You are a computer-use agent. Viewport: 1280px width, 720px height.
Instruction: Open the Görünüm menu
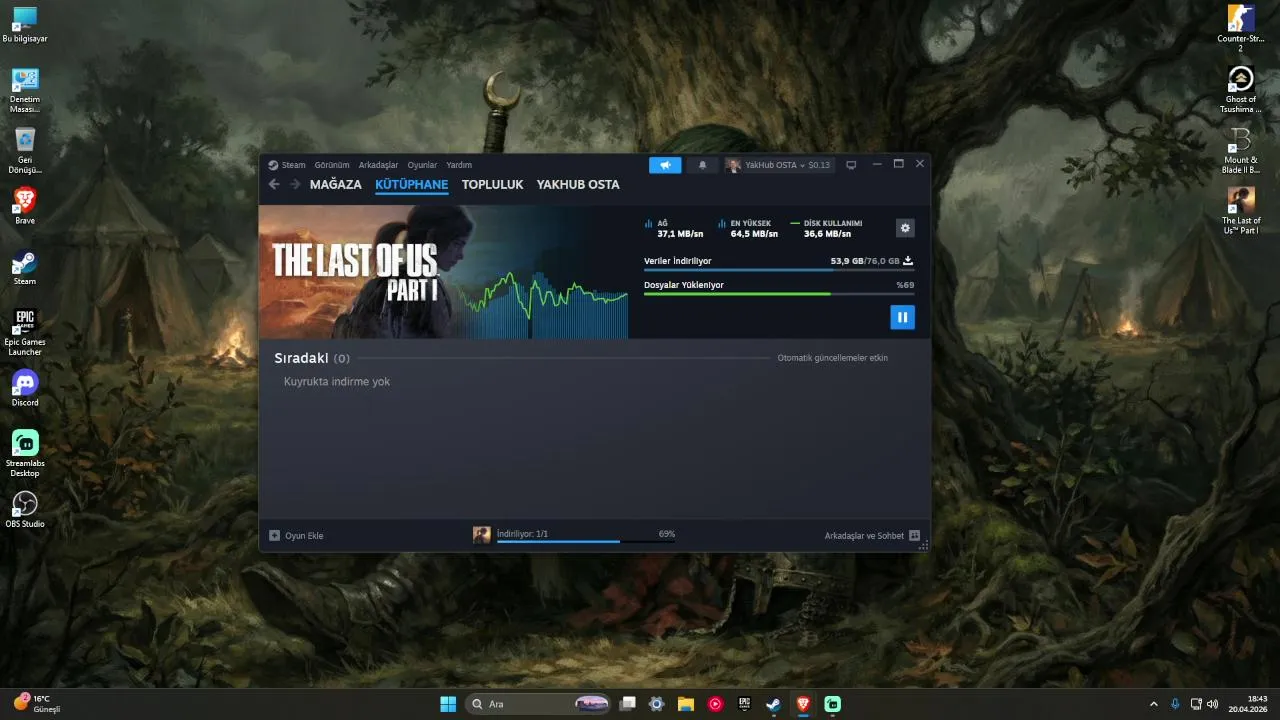click(332, 165)
